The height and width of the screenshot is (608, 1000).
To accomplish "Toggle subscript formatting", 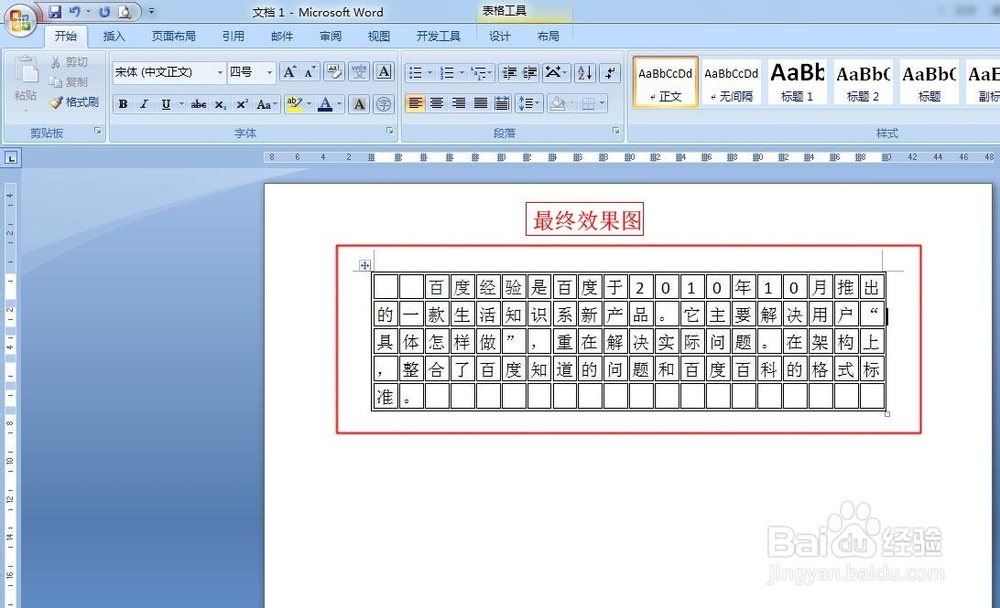I will click(x=220, y=104).
